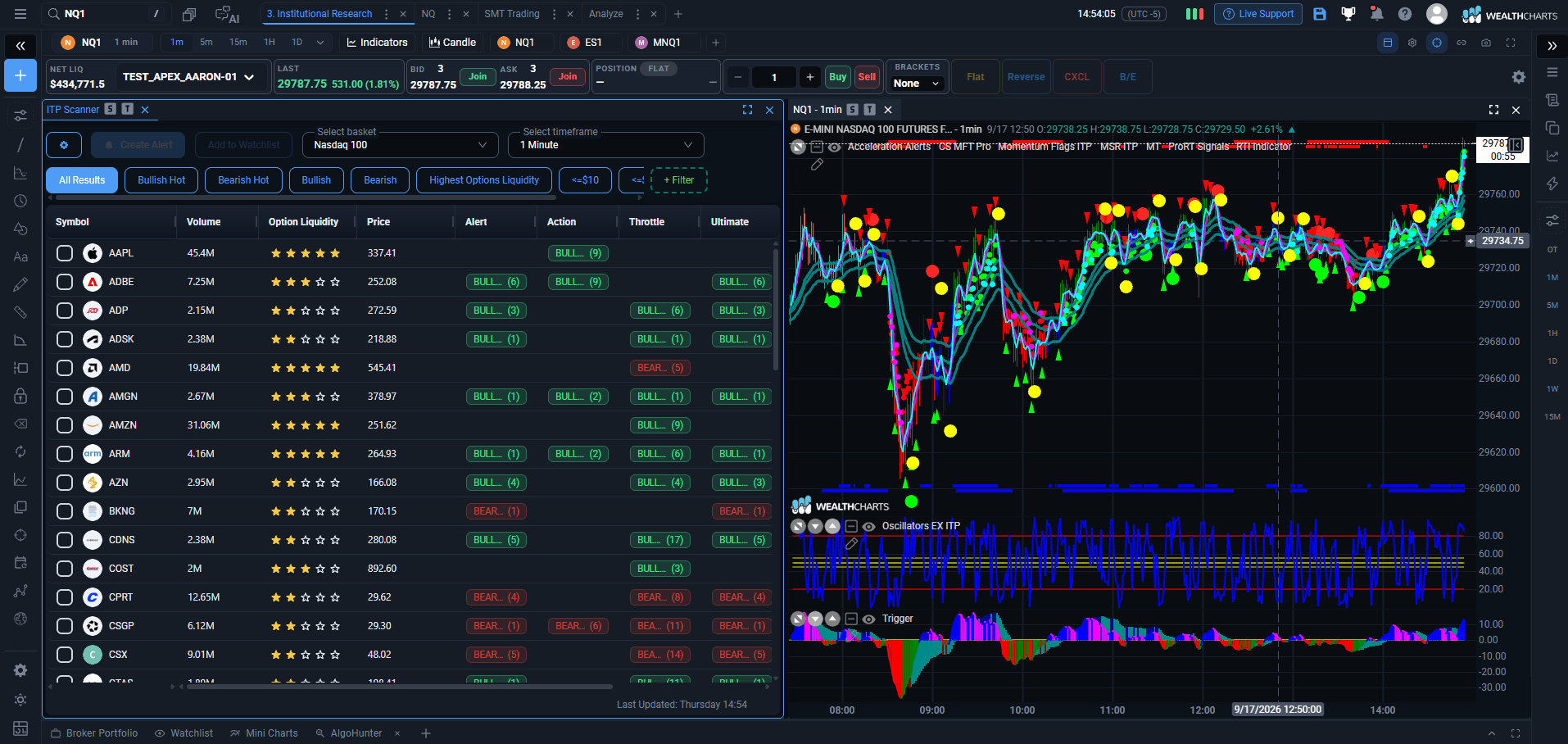Save layout with the floppy disk icon
Screen dimensions: 1568x744
coord(1319,14)
